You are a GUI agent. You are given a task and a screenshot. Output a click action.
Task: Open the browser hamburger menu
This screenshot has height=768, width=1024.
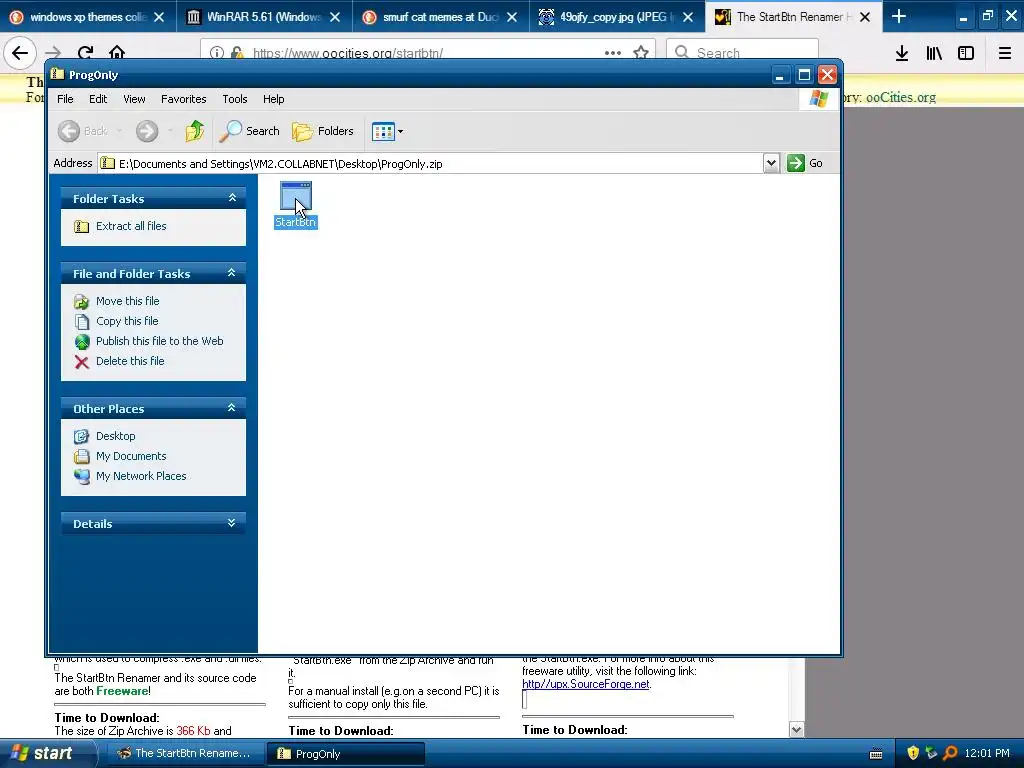[x=1004, y=53]
